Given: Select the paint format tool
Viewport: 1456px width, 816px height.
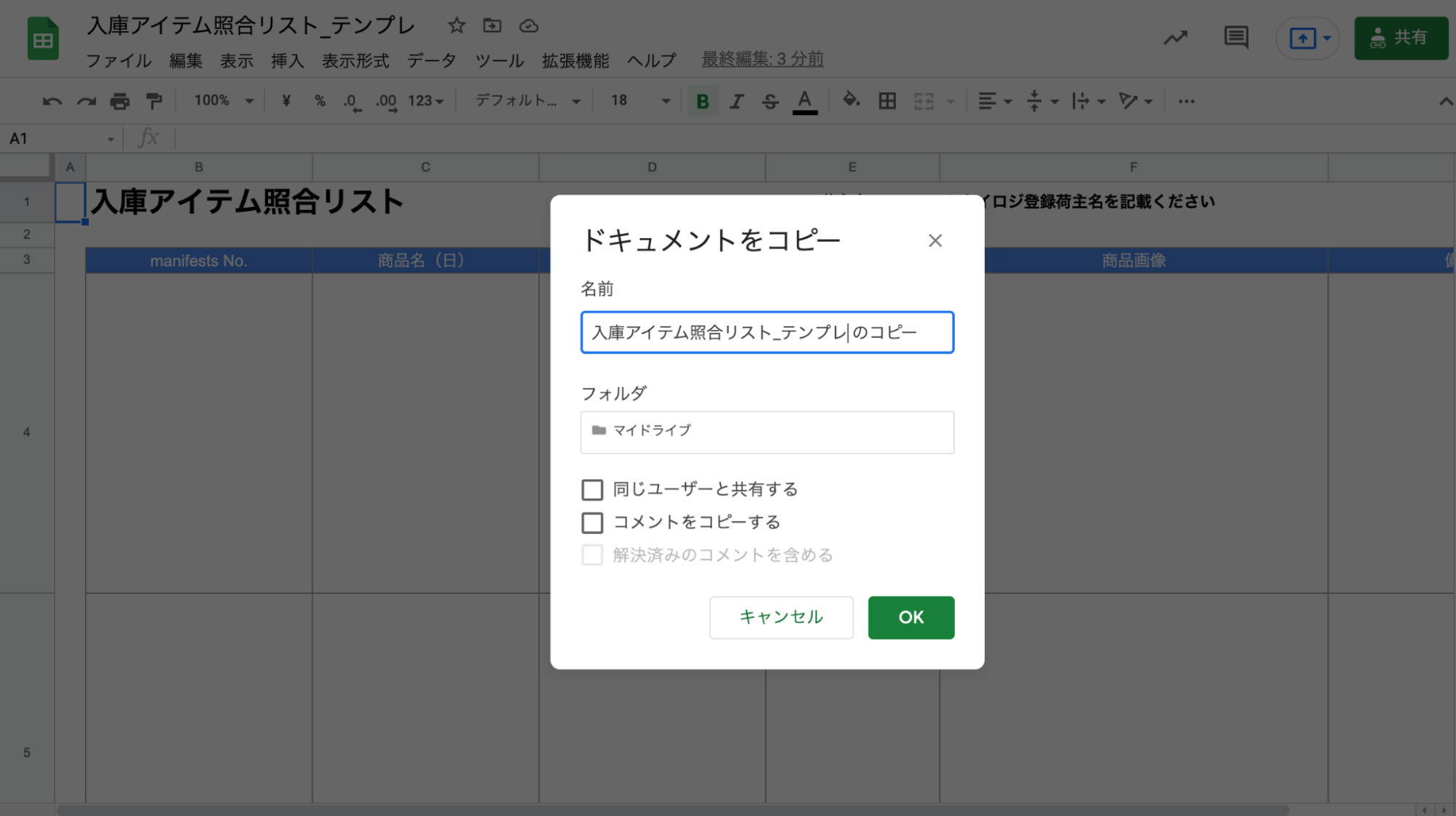Looking at the screenshot, I should 154,101.
